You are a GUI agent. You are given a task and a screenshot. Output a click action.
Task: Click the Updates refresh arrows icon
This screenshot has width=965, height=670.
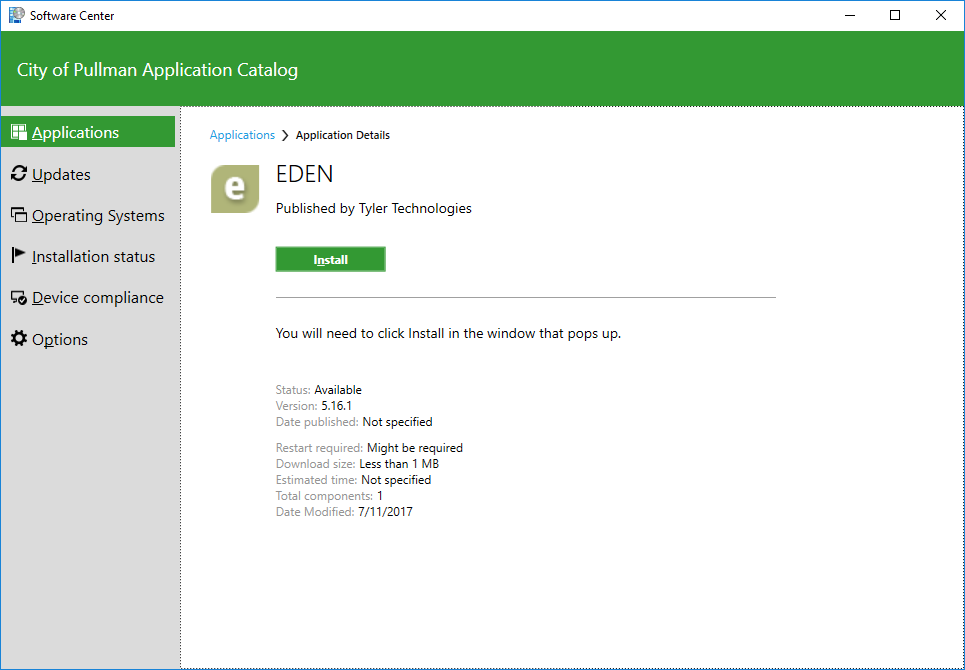[18, 174]
